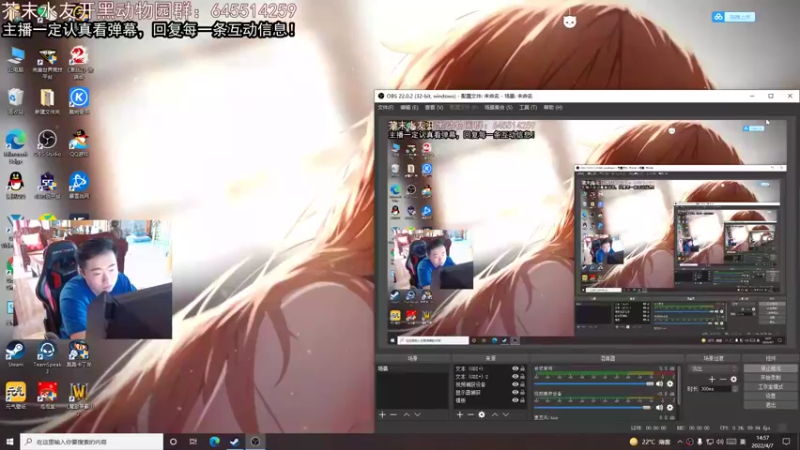
Task: Open Task View on the taskbar
Action: tap(193, 441)
